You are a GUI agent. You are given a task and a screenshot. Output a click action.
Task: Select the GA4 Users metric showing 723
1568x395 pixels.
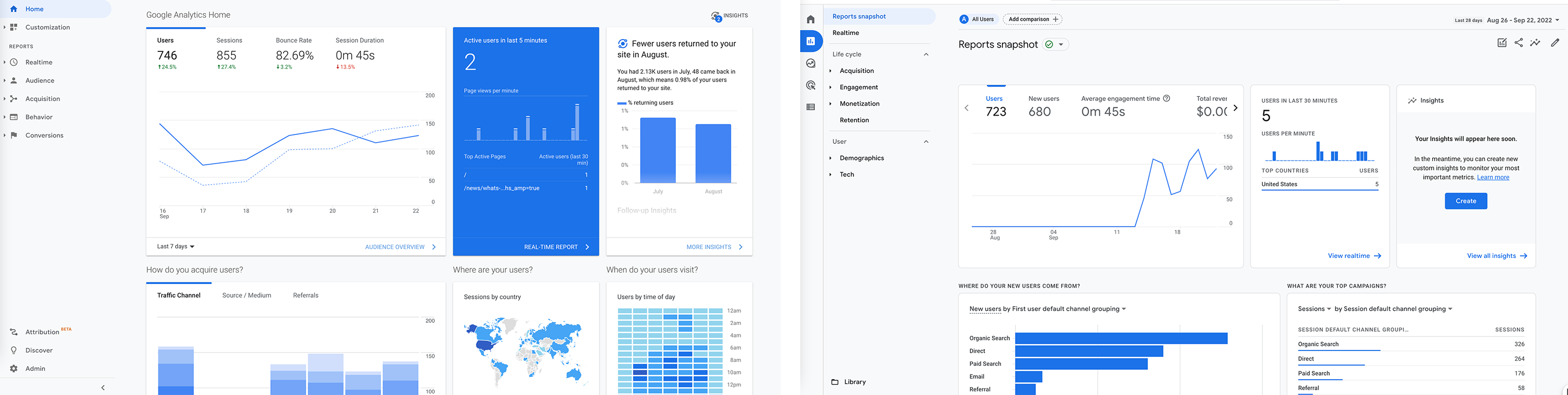click(x=996, y=107)
